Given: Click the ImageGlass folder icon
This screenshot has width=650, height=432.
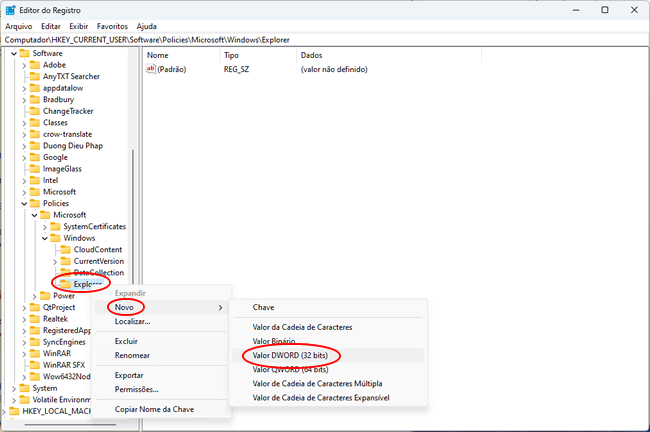Looking at the screenshot, I should click(35, 169).
